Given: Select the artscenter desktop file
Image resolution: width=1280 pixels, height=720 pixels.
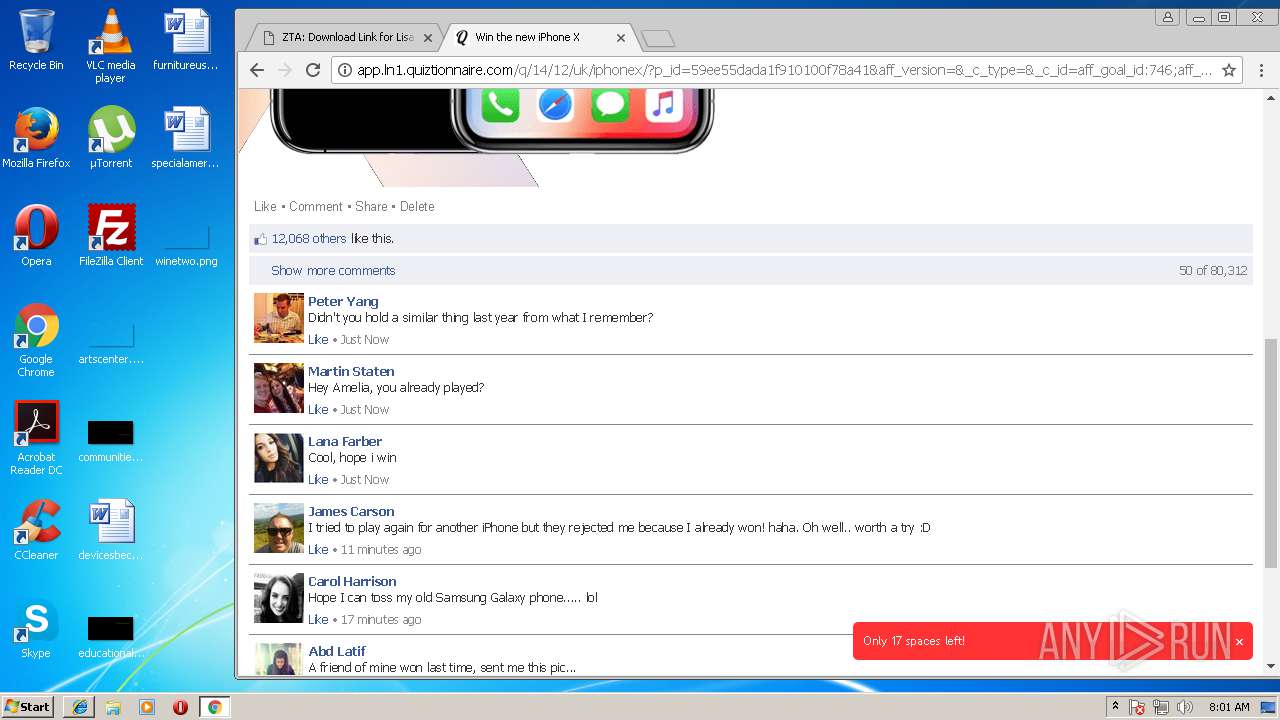Looking at the screenshot, I should coord(111,345).
